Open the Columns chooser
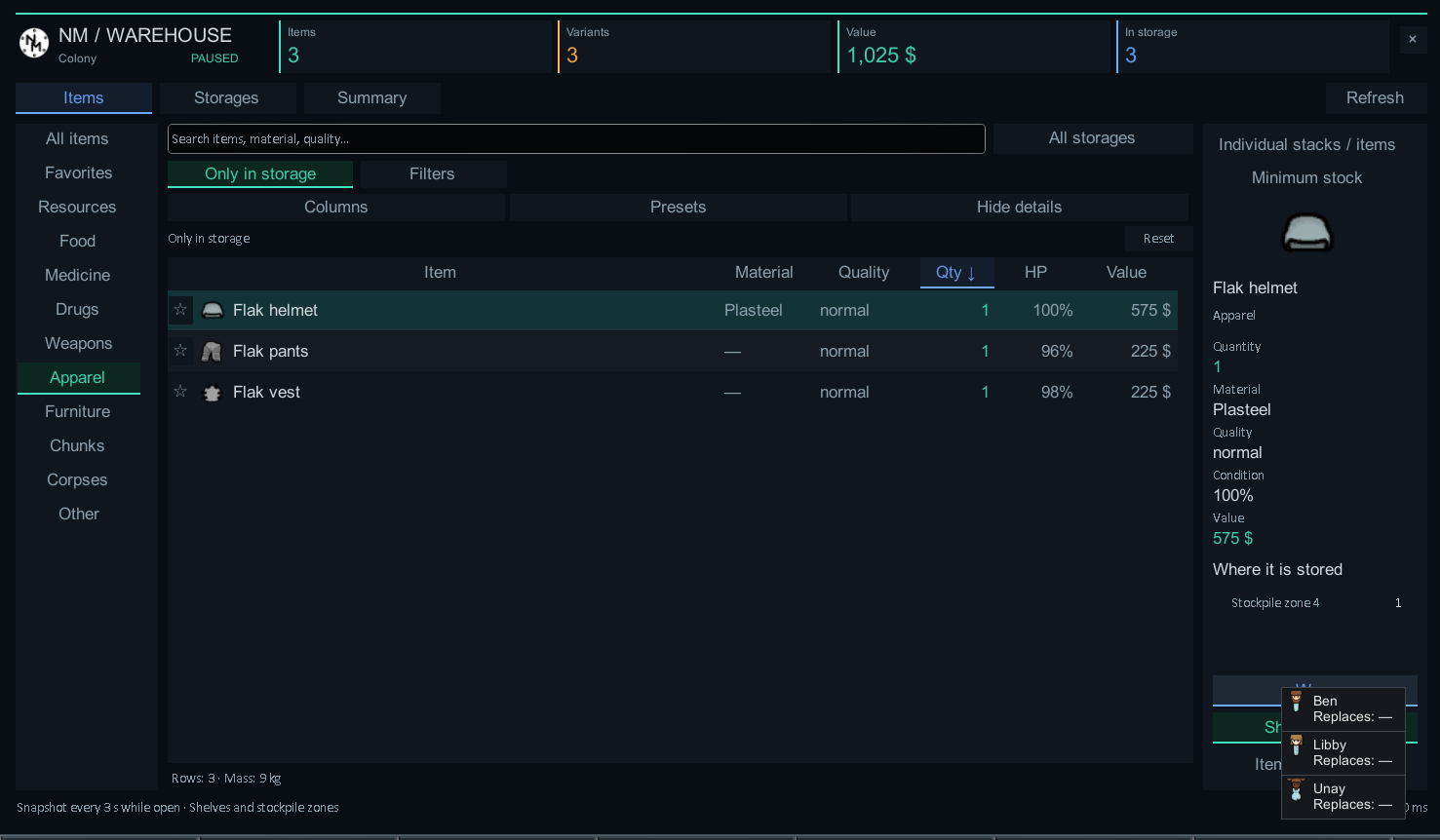Screen dimensions: 1440x840 pos(336,207)
